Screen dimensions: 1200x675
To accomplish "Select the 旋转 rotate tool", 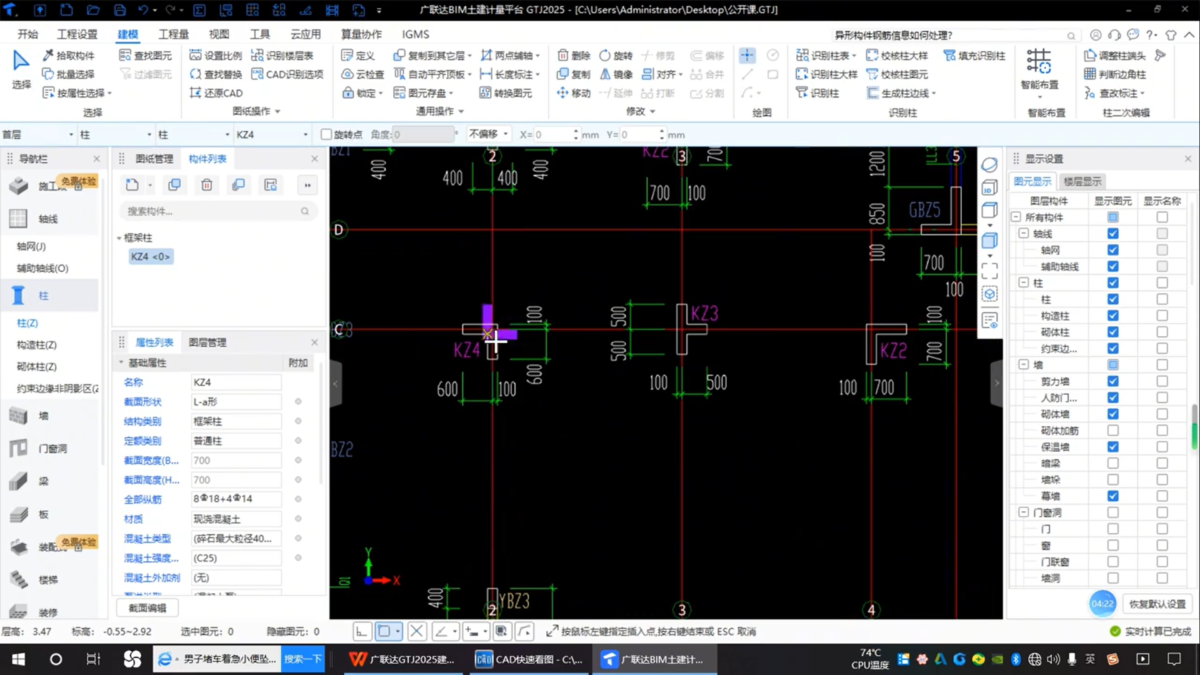I will (x=615, y=56).
